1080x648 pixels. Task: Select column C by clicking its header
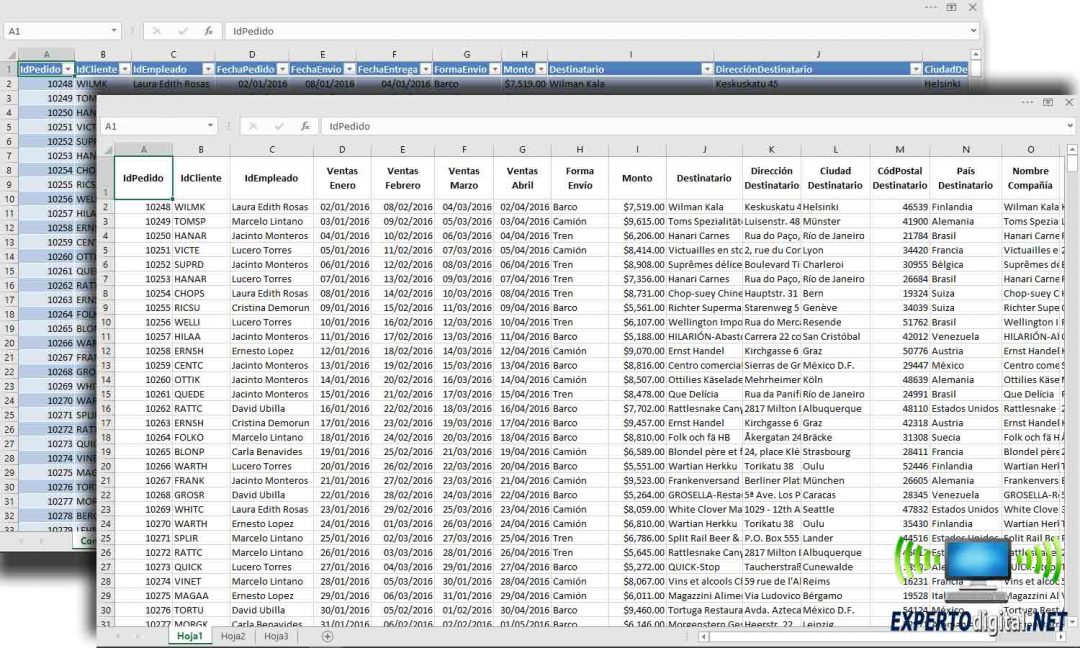pos(270,148)
